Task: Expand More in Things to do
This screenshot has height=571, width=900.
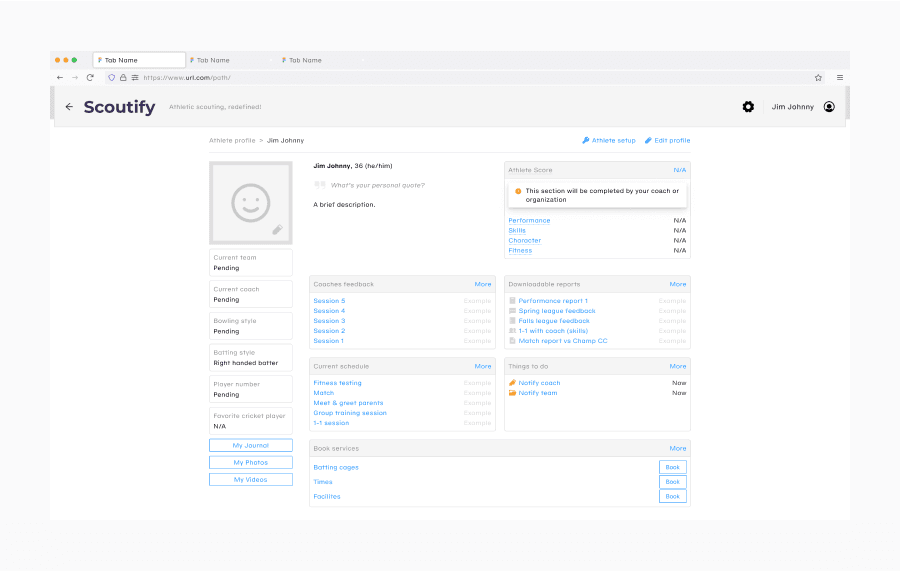Action: 678,366
